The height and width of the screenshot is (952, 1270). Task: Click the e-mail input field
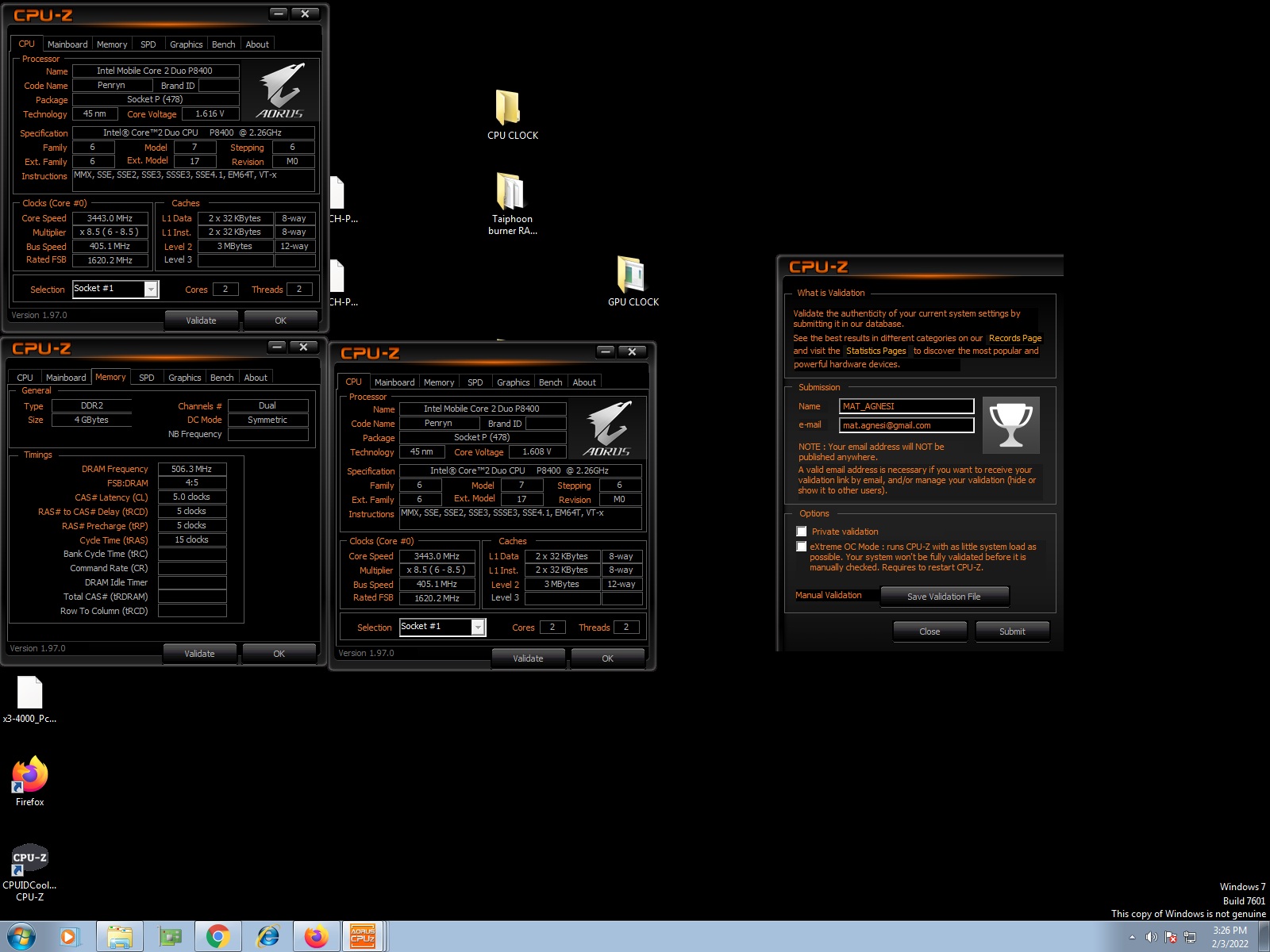coord(906,425)
